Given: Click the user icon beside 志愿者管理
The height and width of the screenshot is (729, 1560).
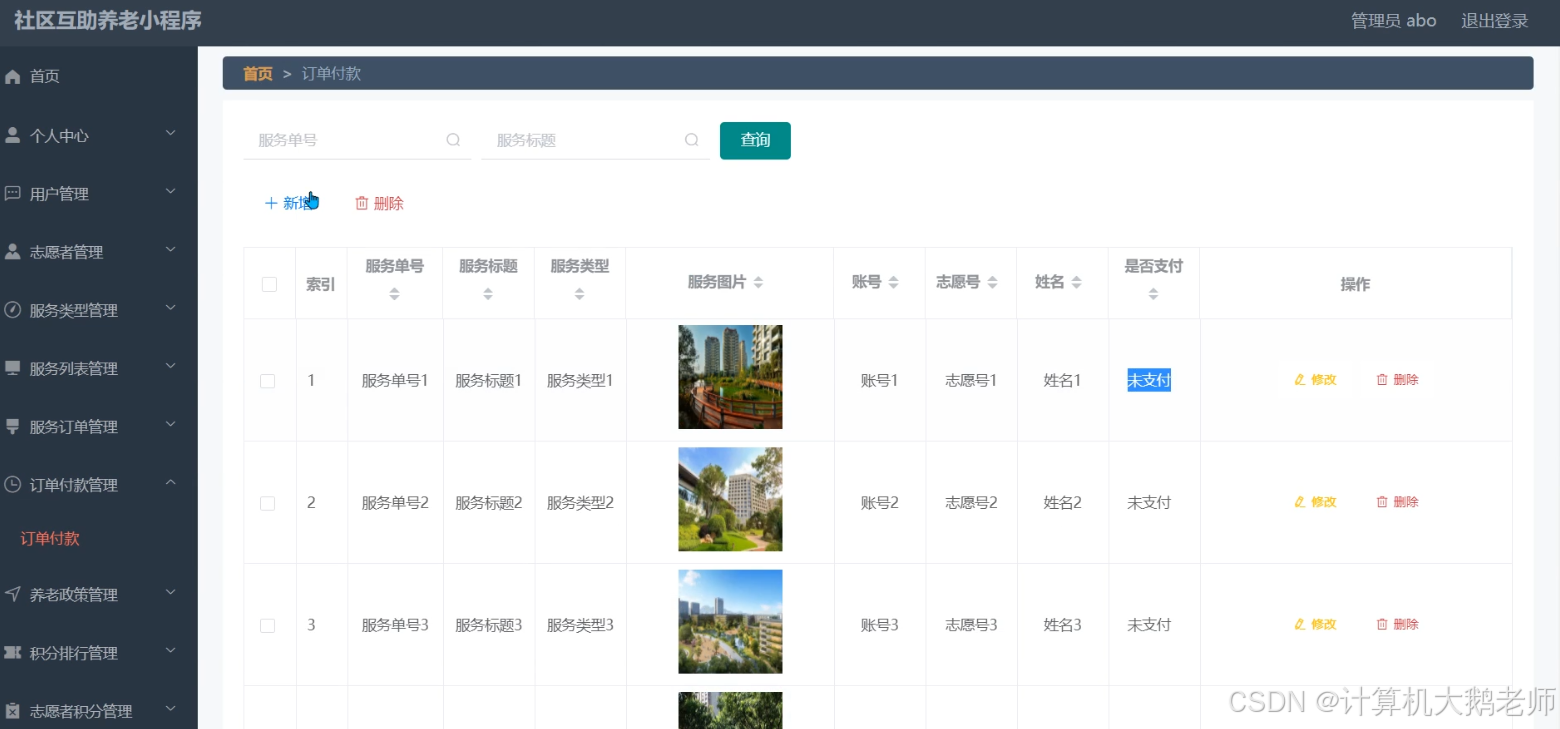Looking at the screenshot, I should [x=13, y=251].
